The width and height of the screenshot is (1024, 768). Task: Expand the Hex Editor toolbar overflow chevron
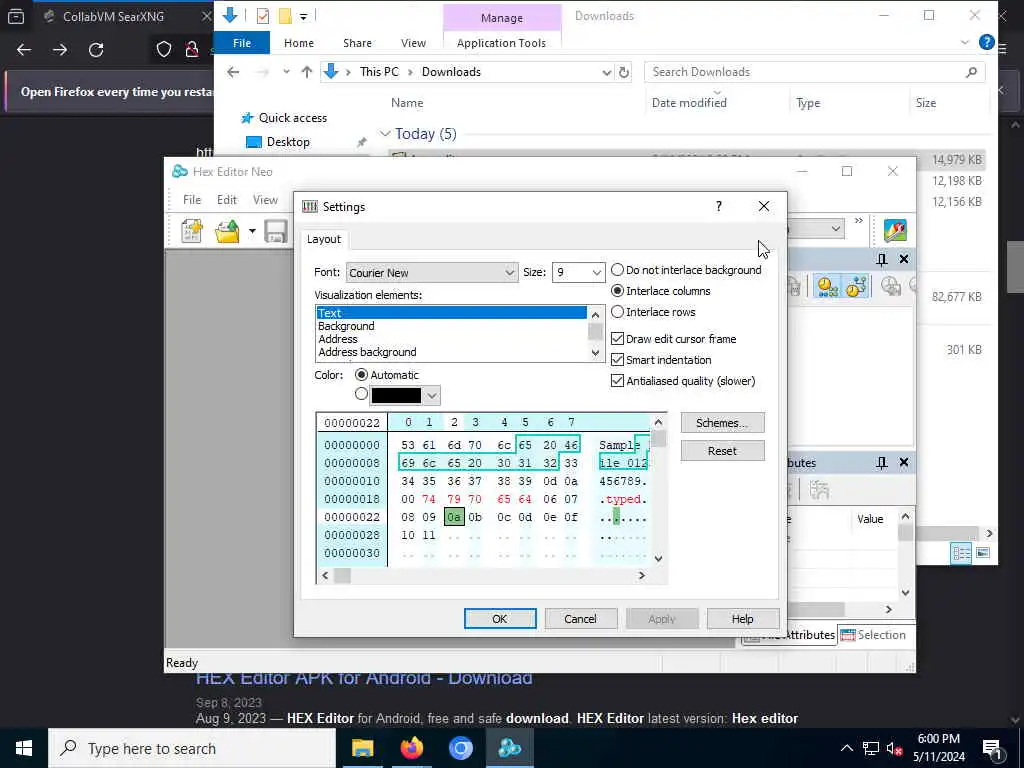(859, 221)
